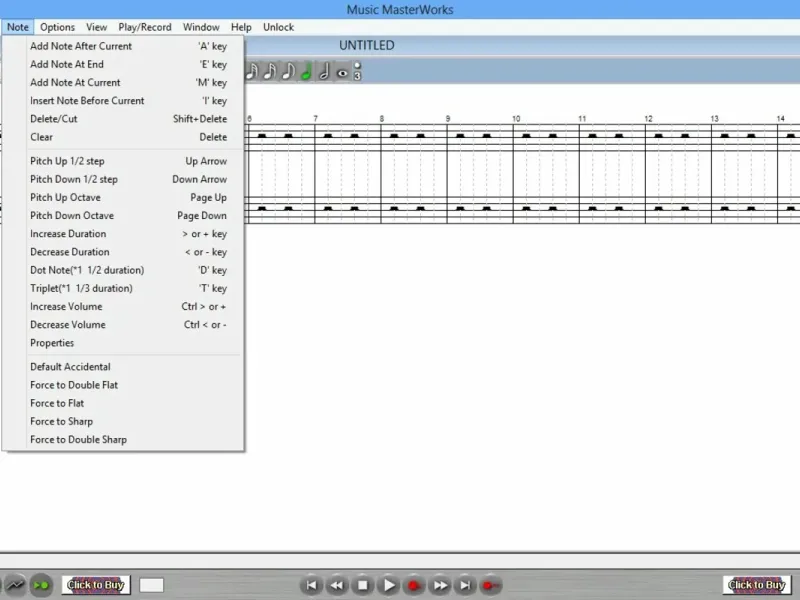This screenshot has width=800, height=600.
Task: Select Increase Duration
Action: pos(123,234)
